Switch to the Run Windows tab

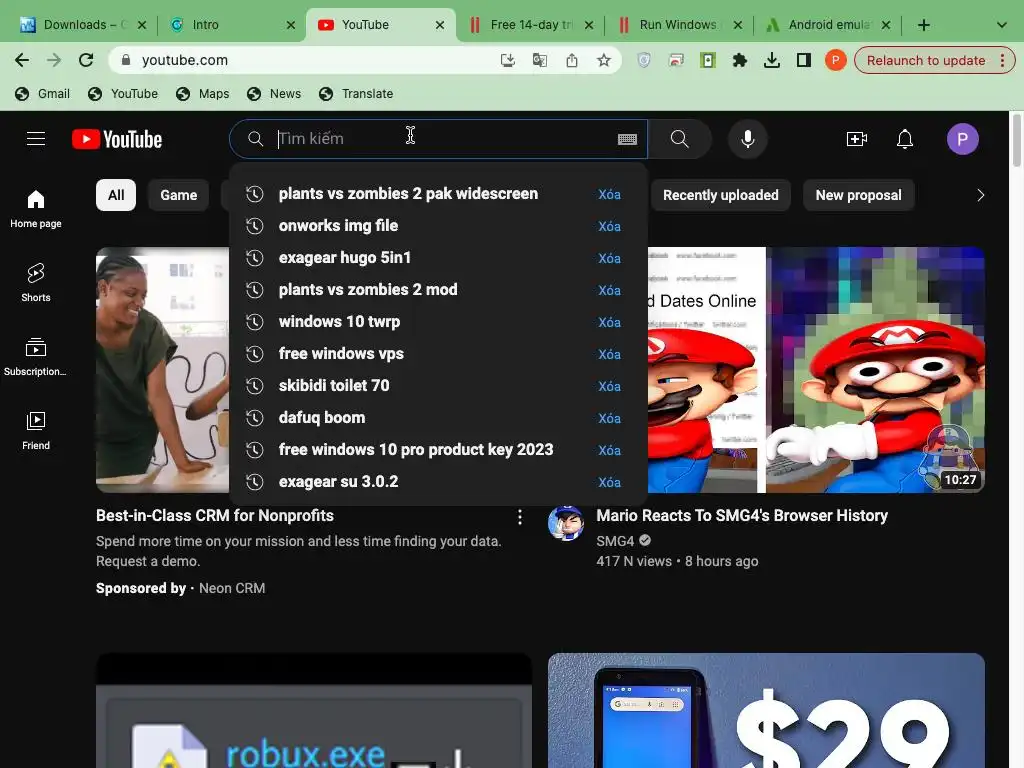[x=680, y=25]
